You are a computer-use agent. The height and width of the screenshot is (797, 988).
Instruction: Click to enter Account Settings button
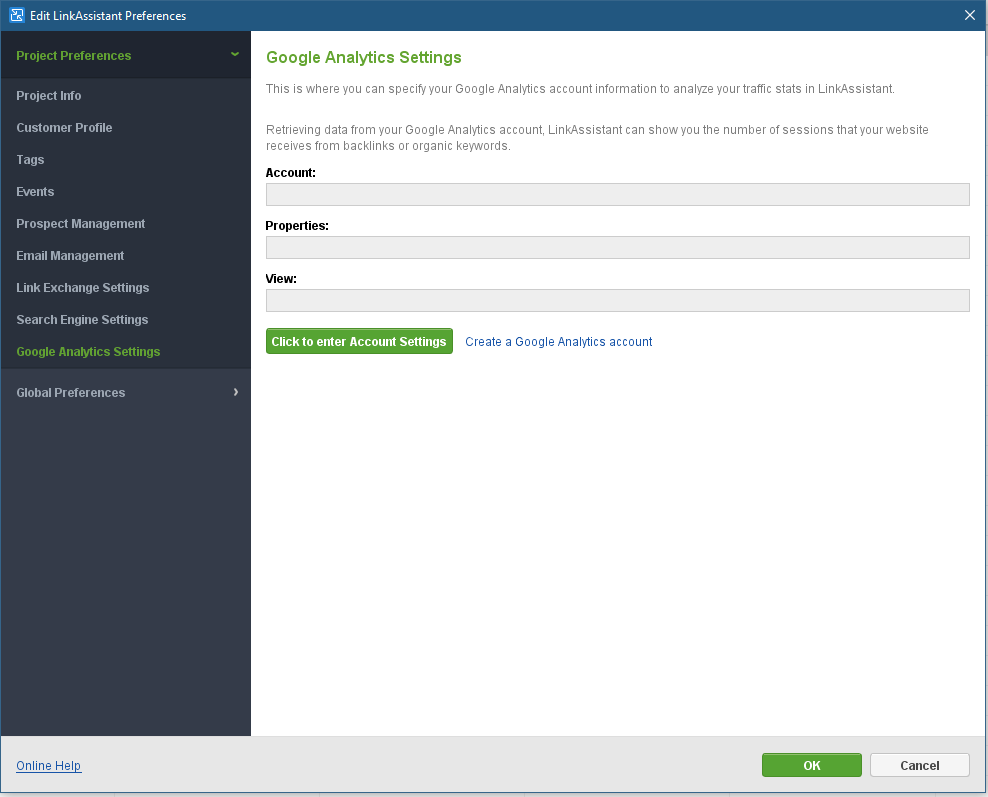click(359, 341)
